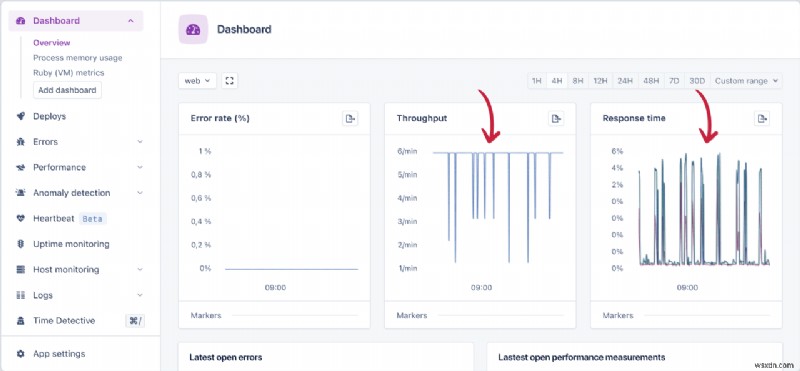
Task: Click the Error rate (%) graph title
Action: (x=220, y=118)
